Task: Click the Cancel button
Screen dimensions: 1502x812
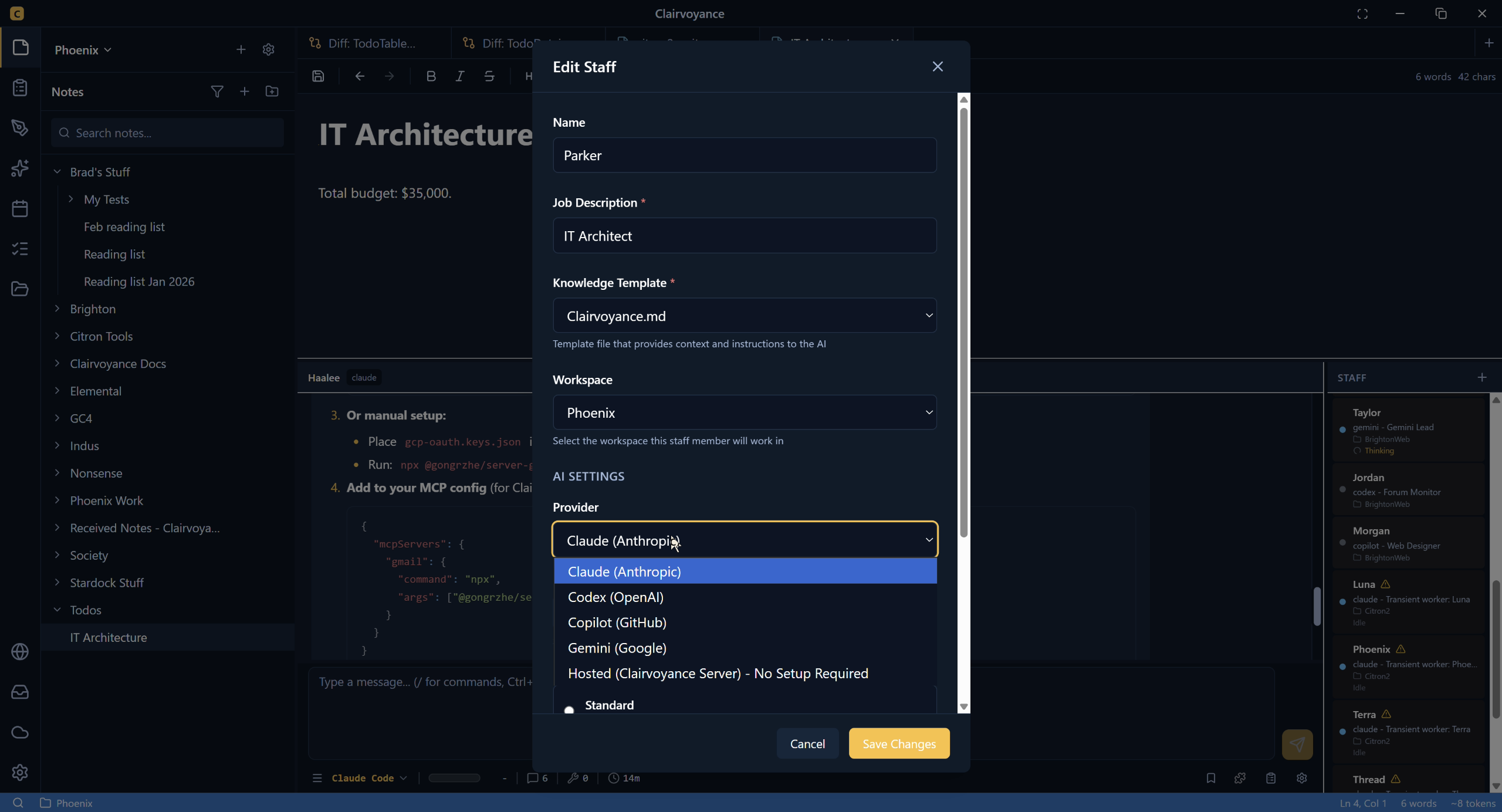Action: [x=807, y=743]
